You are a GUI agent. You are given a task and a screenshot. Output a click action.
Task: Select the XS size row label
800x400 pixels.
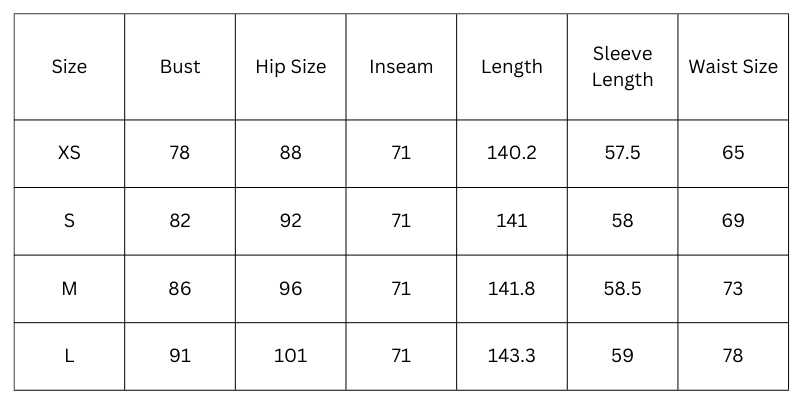tap(69, 153)
